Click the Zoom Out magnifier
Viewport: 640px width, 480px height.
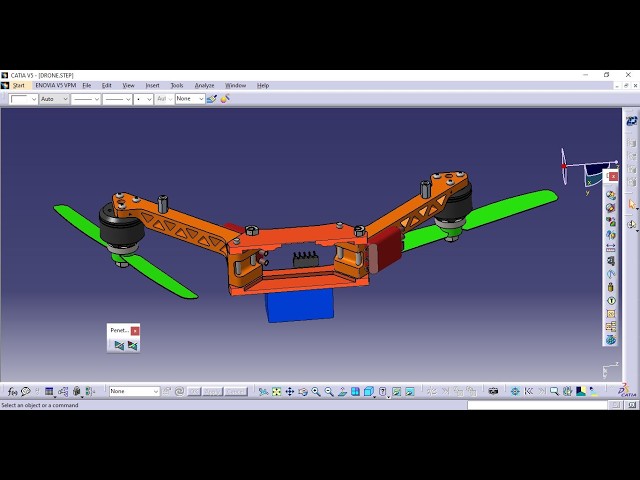click(x=329, y=391)
